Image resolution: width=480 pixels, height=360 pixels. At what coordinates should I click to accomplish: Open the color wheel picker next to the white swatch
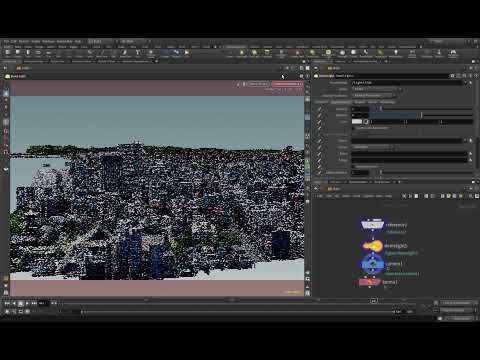pos(366,122)
